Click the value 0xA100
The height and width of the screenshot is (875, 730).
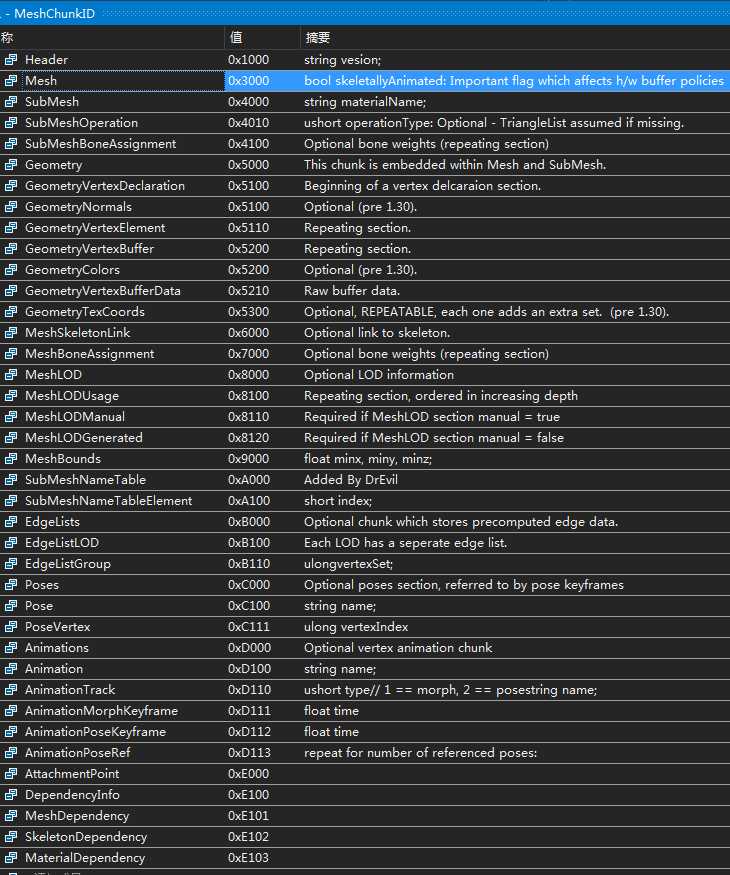(249, 501)
